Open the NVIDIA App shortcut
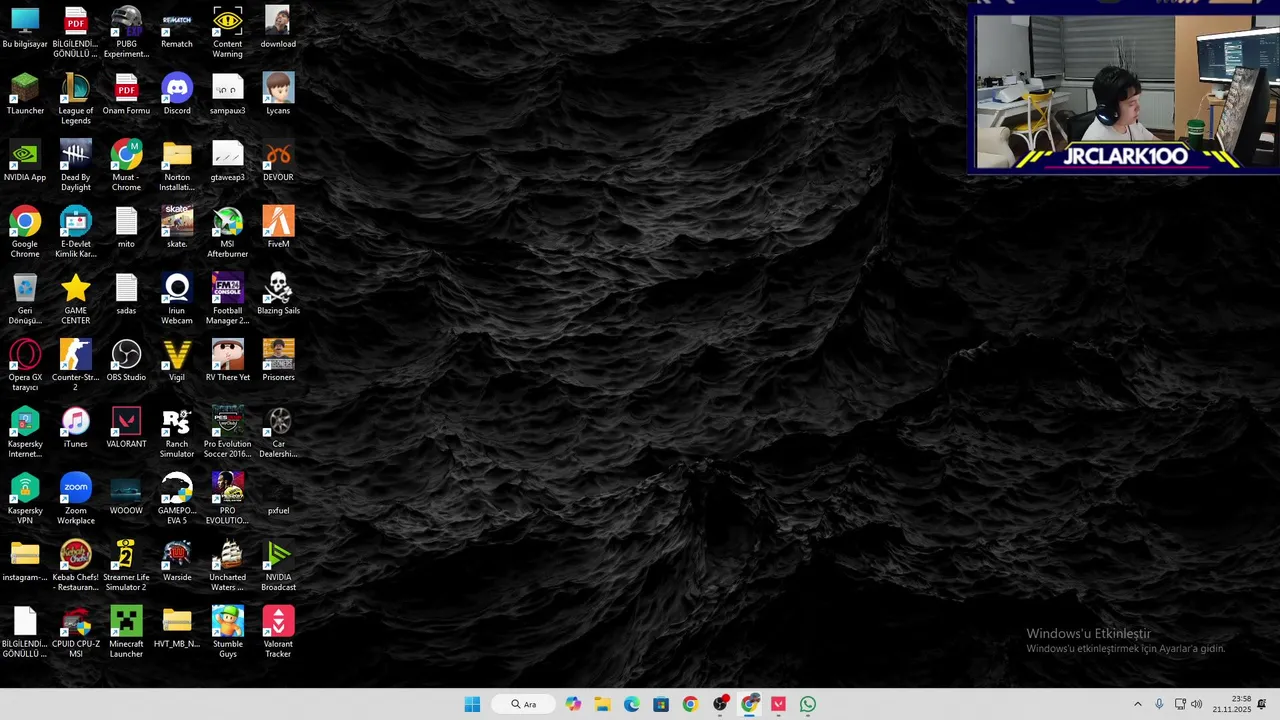 (x=25, y=161)
